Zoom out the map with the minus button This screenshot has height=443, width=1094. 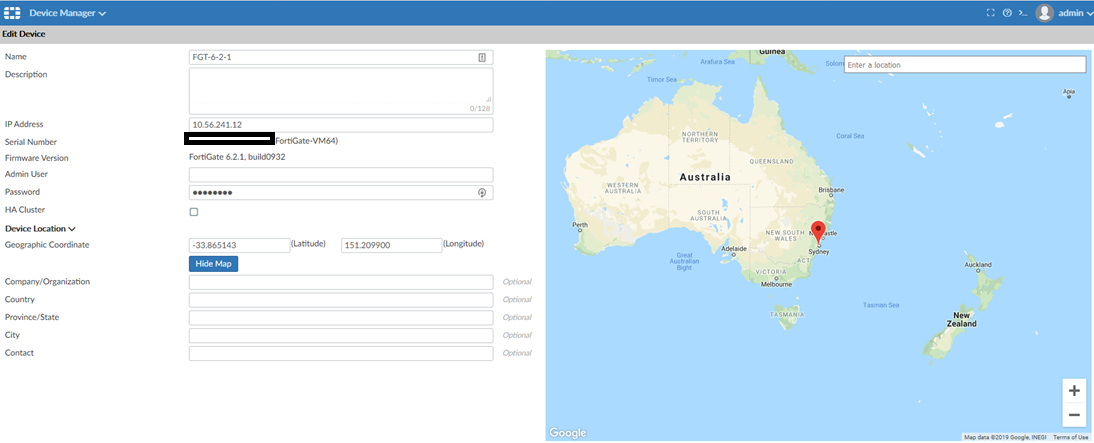point(1074,414)
